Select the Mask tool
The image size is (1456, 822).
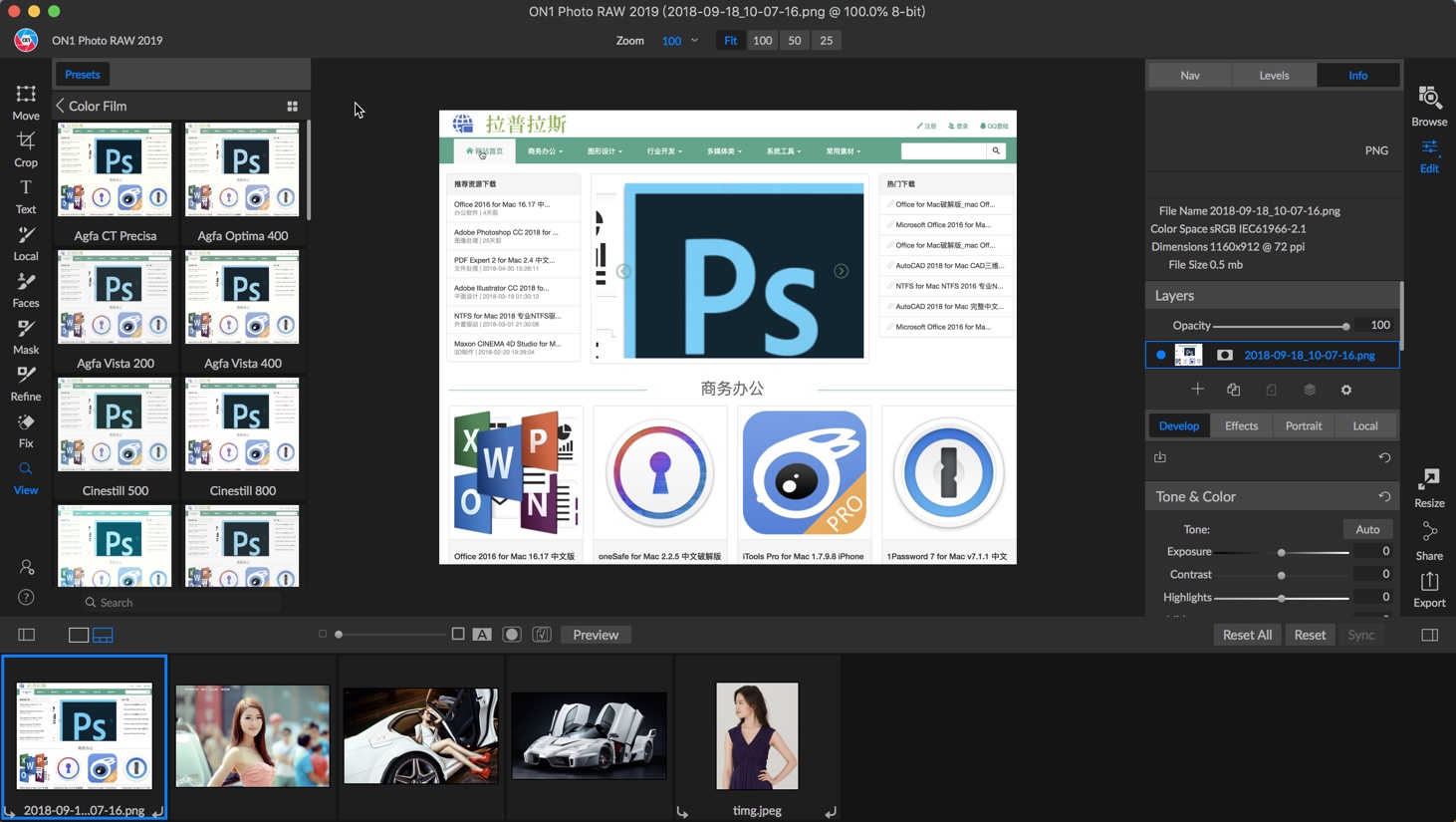pyautogui.click(x=26, y=337)
